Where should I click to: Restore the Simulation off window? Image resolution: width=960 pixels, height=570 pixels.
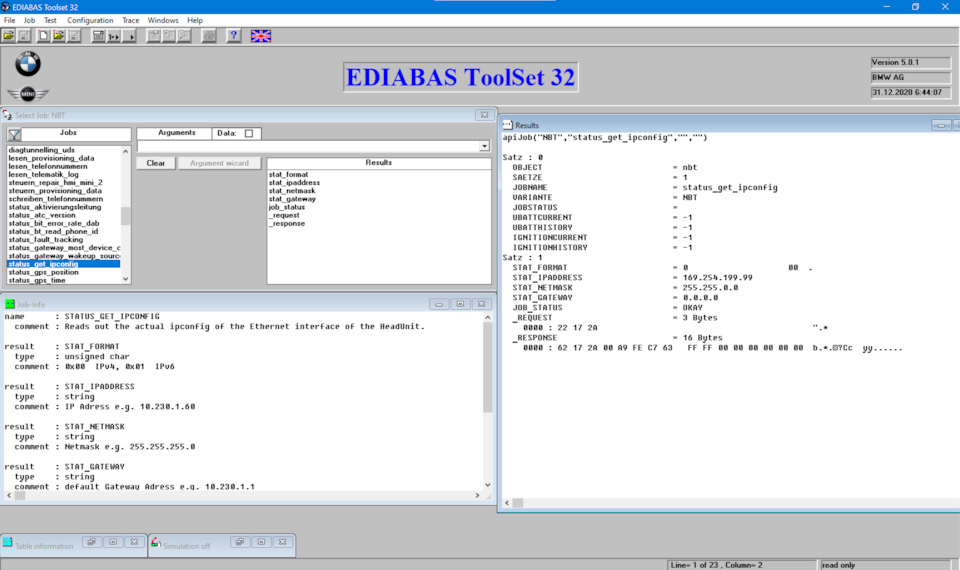[x=239, y=542]
